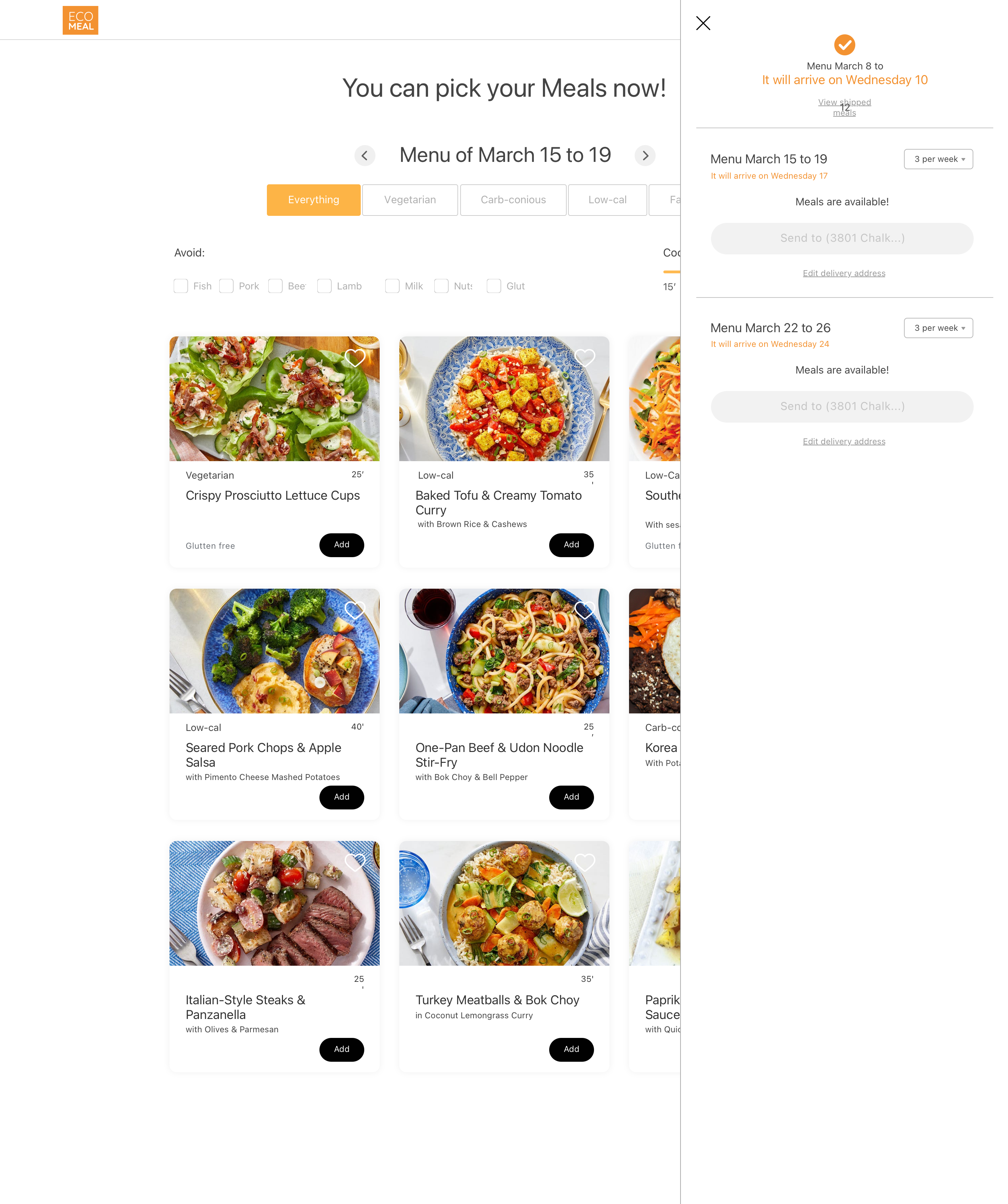The image size is (1008, 1204).
Task: Adjust the cooking time slider
Action: click(x=672, y=272)
